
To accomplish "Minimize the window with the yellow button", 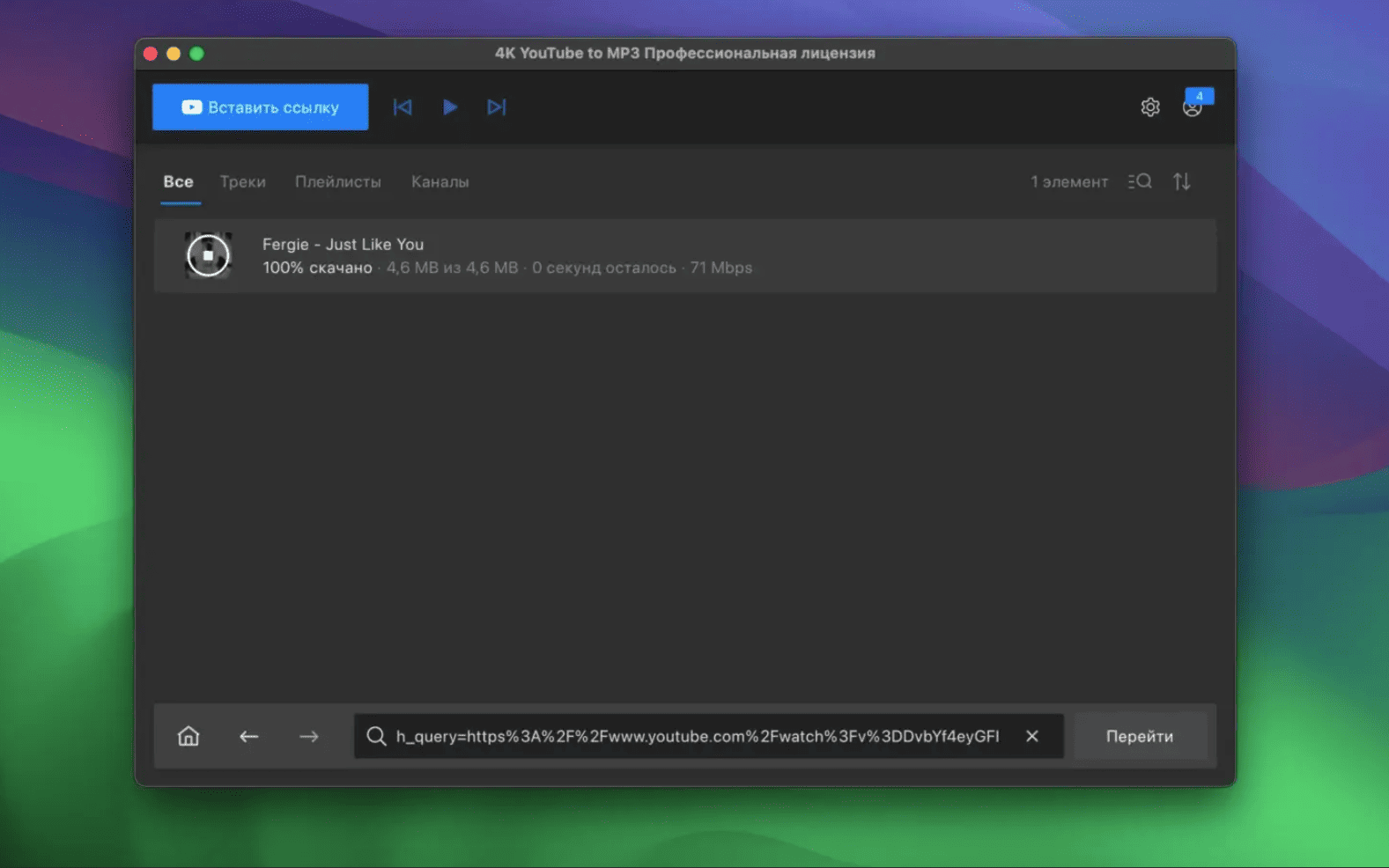I will tap(174, 54).
